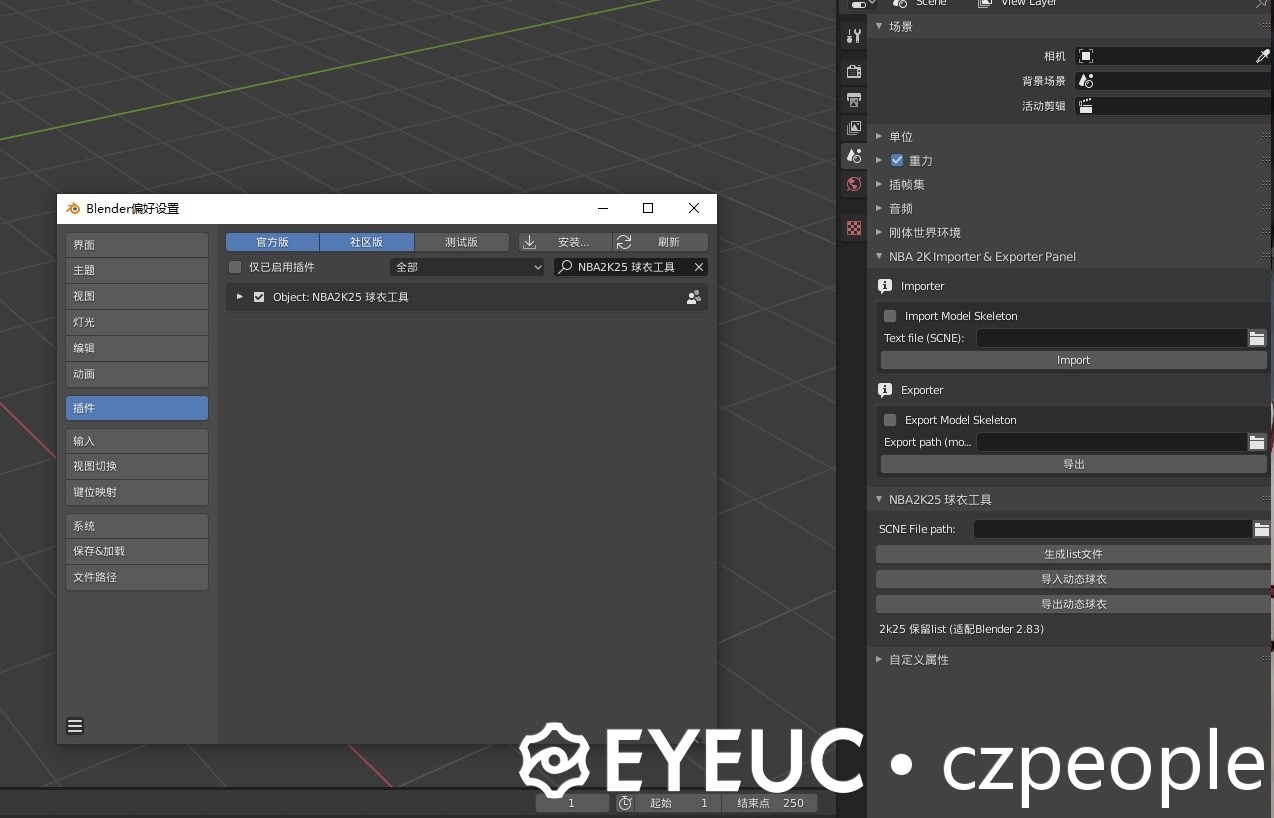
Task: Toggle the 官方版 filter button
Action: tap(272, 242)
